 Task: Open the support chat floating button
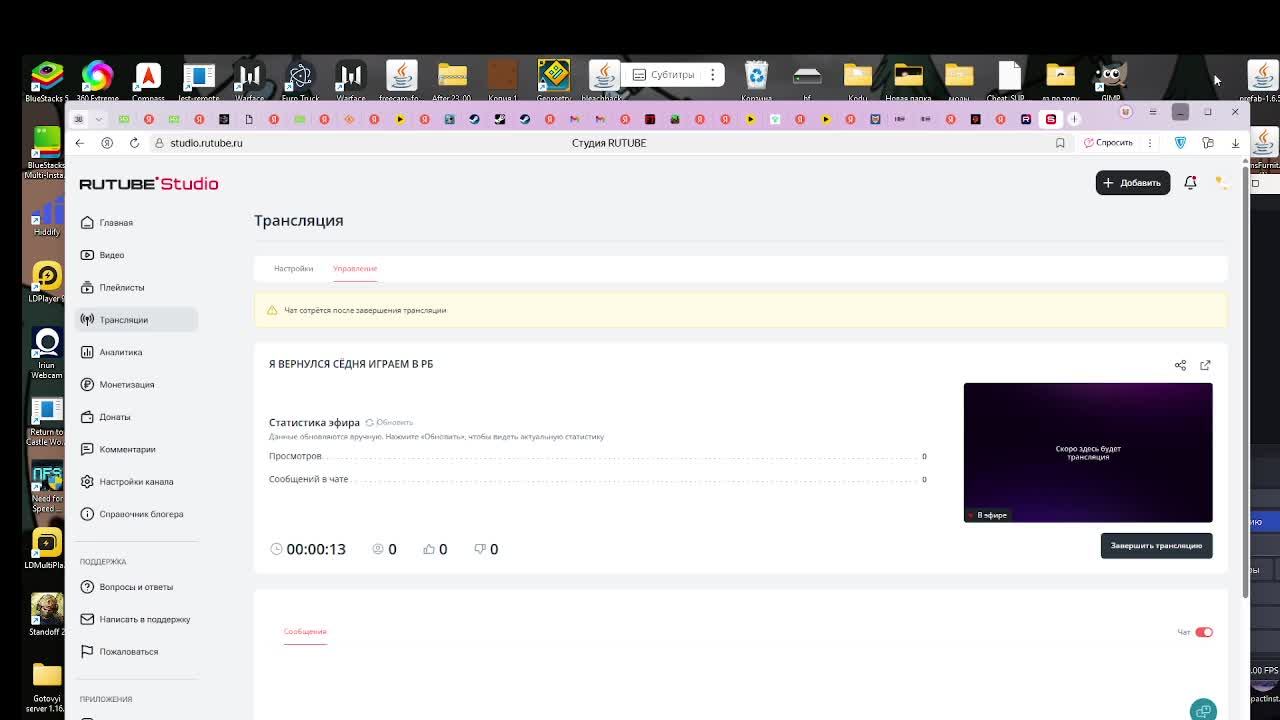click(x=1203, y=710)
